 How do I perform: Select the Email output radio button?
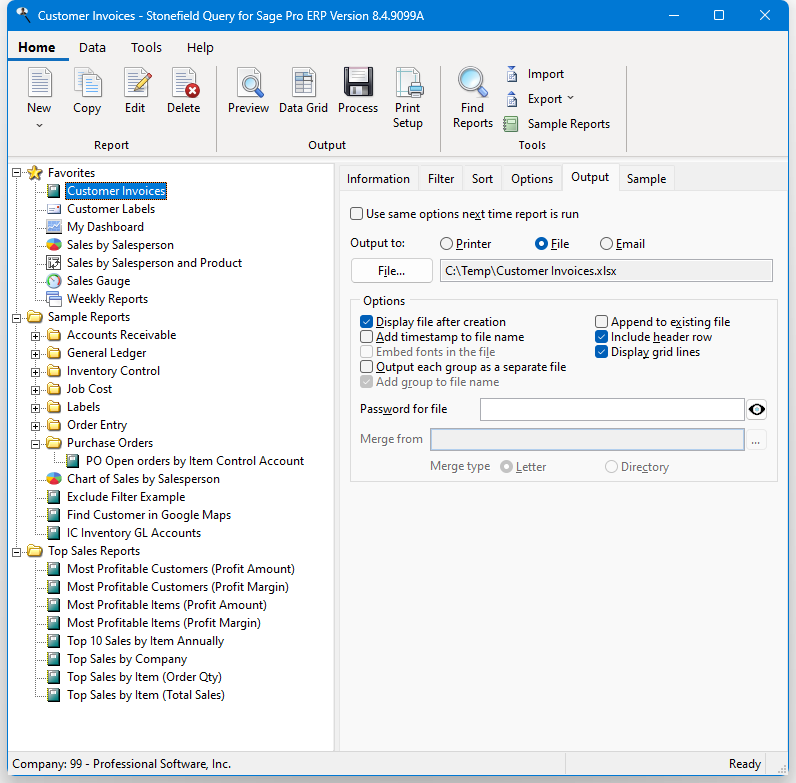pos(606,244)
